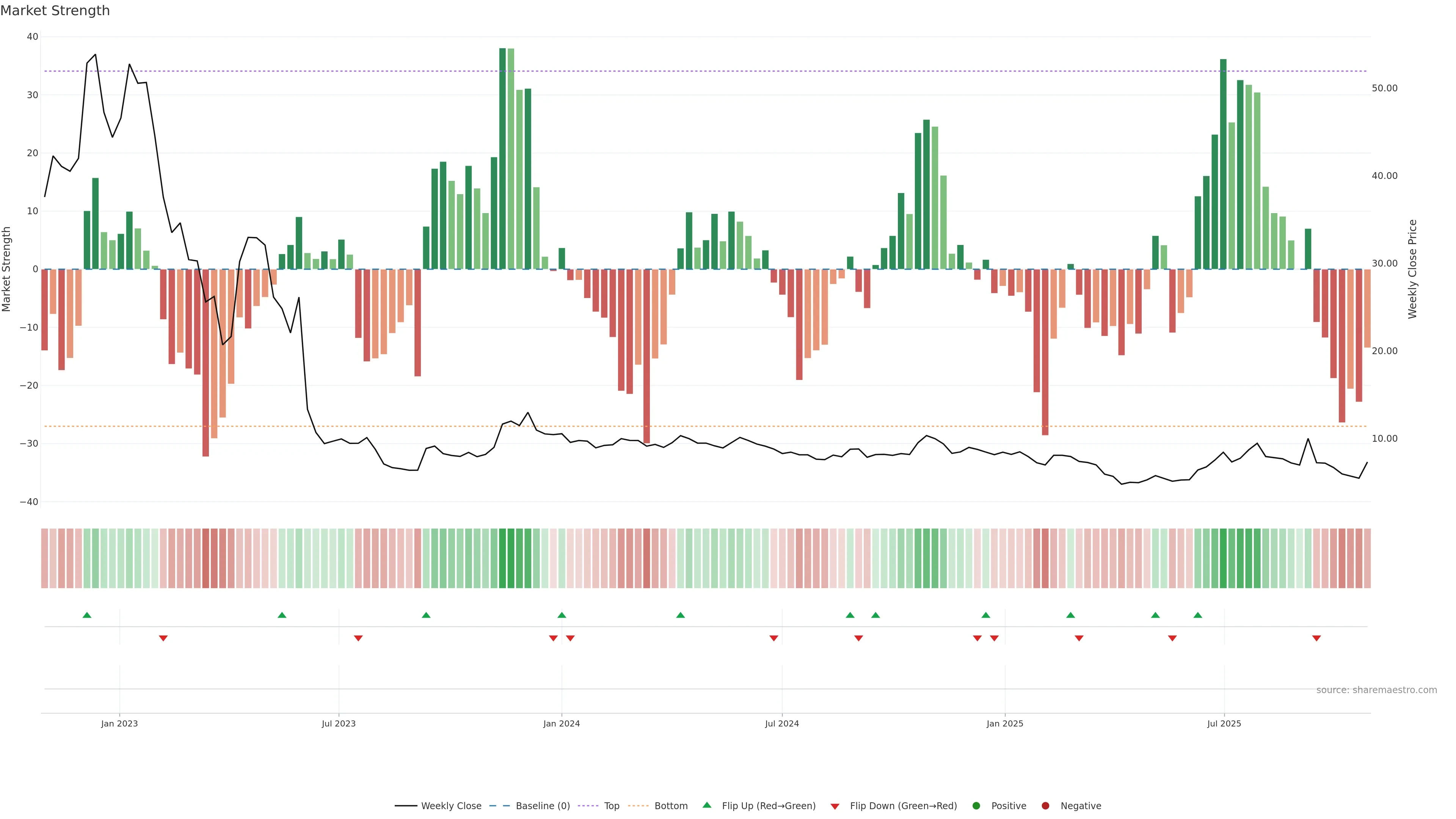Click the first red flip-down triangle marker
This screenshot has height=819, width=1456.
tap(163, 638)
